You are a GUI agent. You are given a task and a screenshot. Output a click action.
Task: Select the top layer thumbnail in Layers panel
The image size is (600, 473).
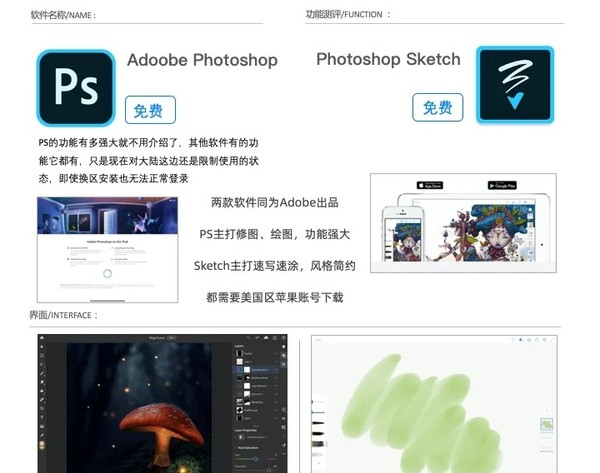click(x=239, y=353)
